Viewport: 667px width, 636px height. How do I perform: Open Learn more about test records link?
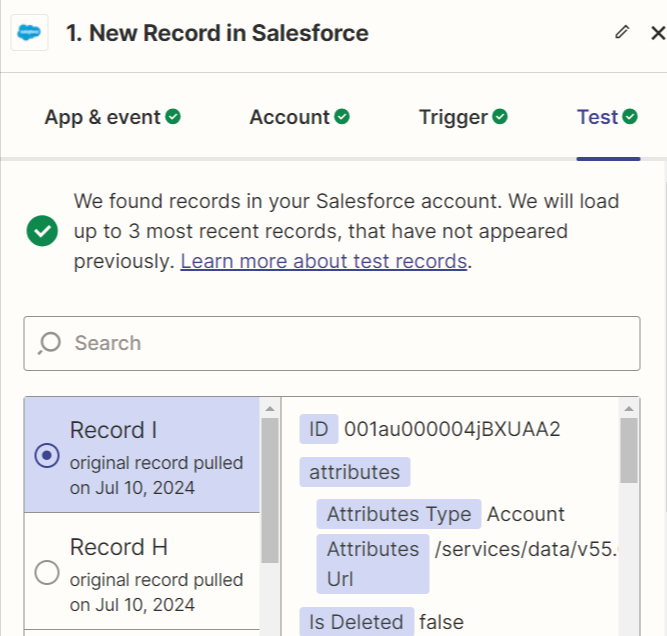324,261
